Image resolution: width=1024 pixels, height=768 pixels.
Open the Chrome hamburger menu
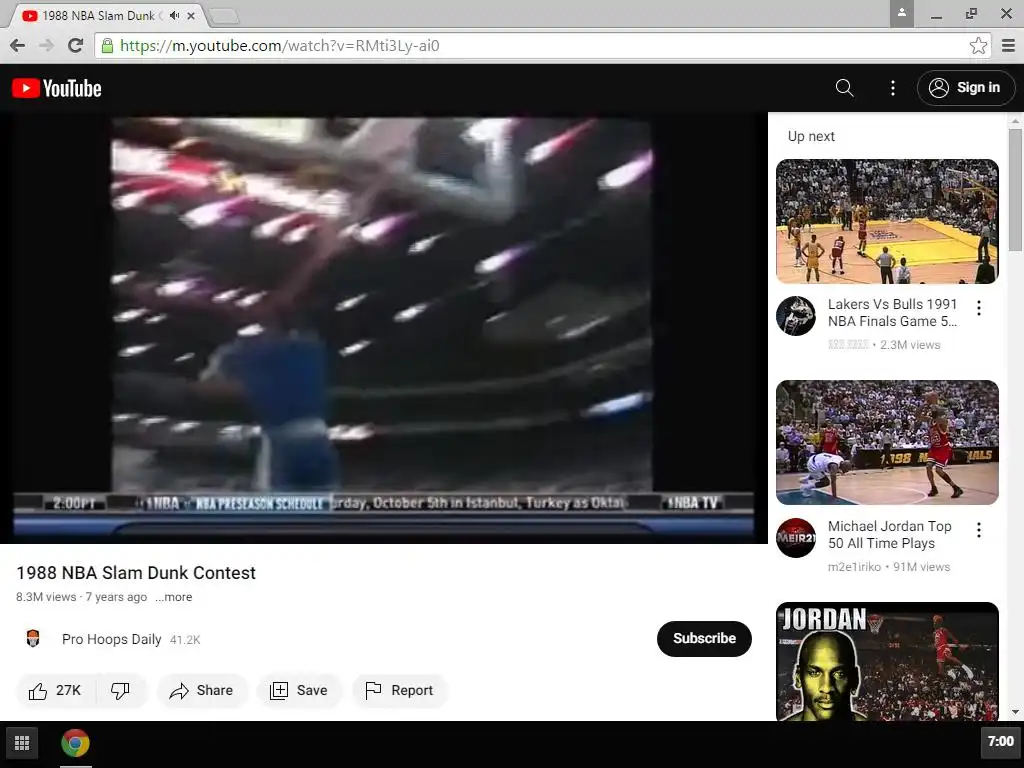coord(1008,45)
